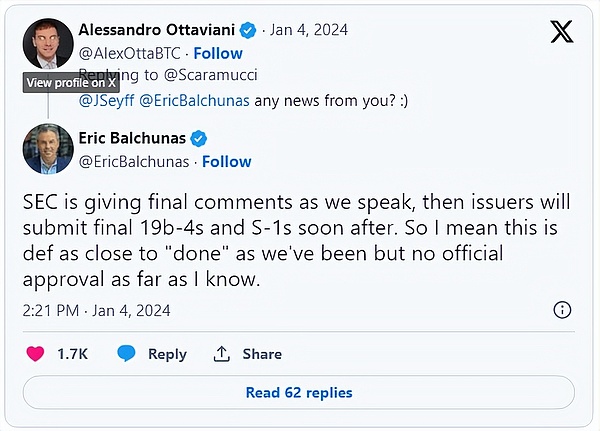Click Eric Balchunas's verified badge
Viewport: 600px width, 431px height.
(x=199, y=138)
